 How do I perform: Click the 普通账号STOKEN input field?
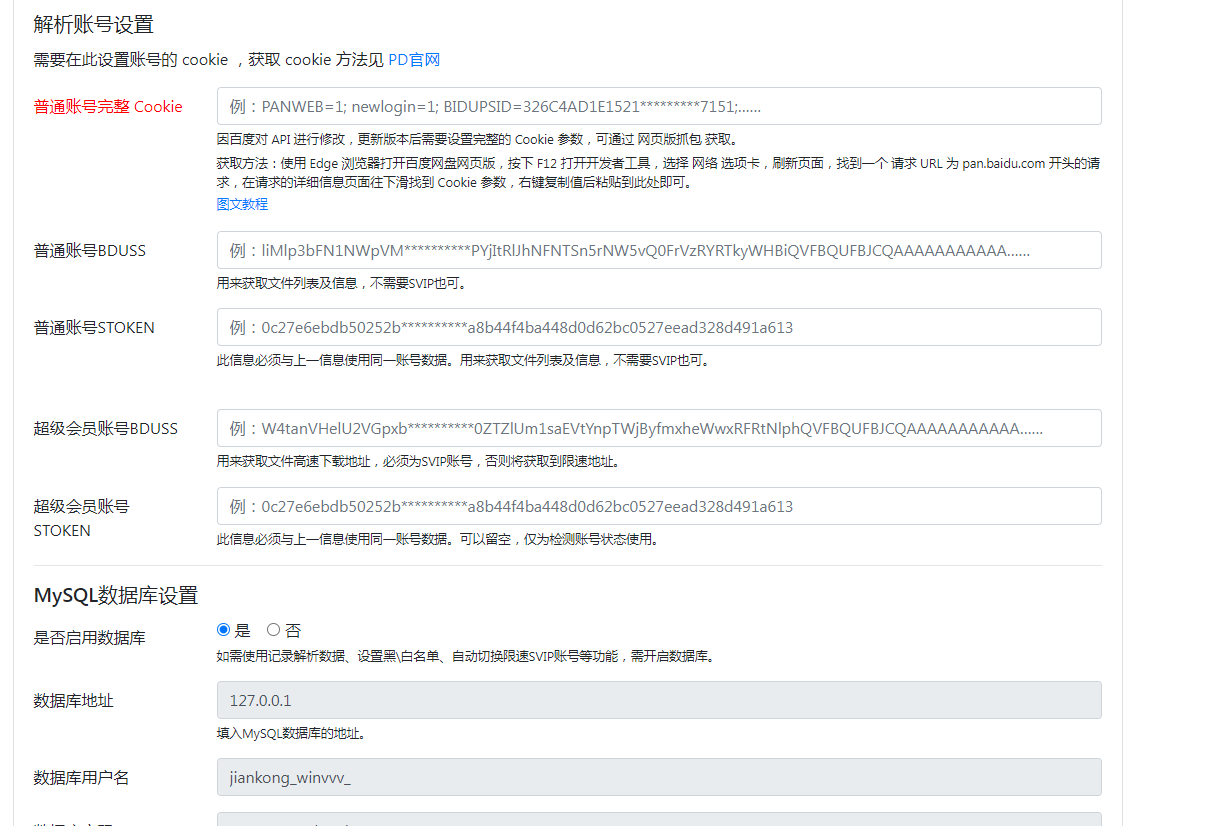pyautogui.click(x=659, y=327)
